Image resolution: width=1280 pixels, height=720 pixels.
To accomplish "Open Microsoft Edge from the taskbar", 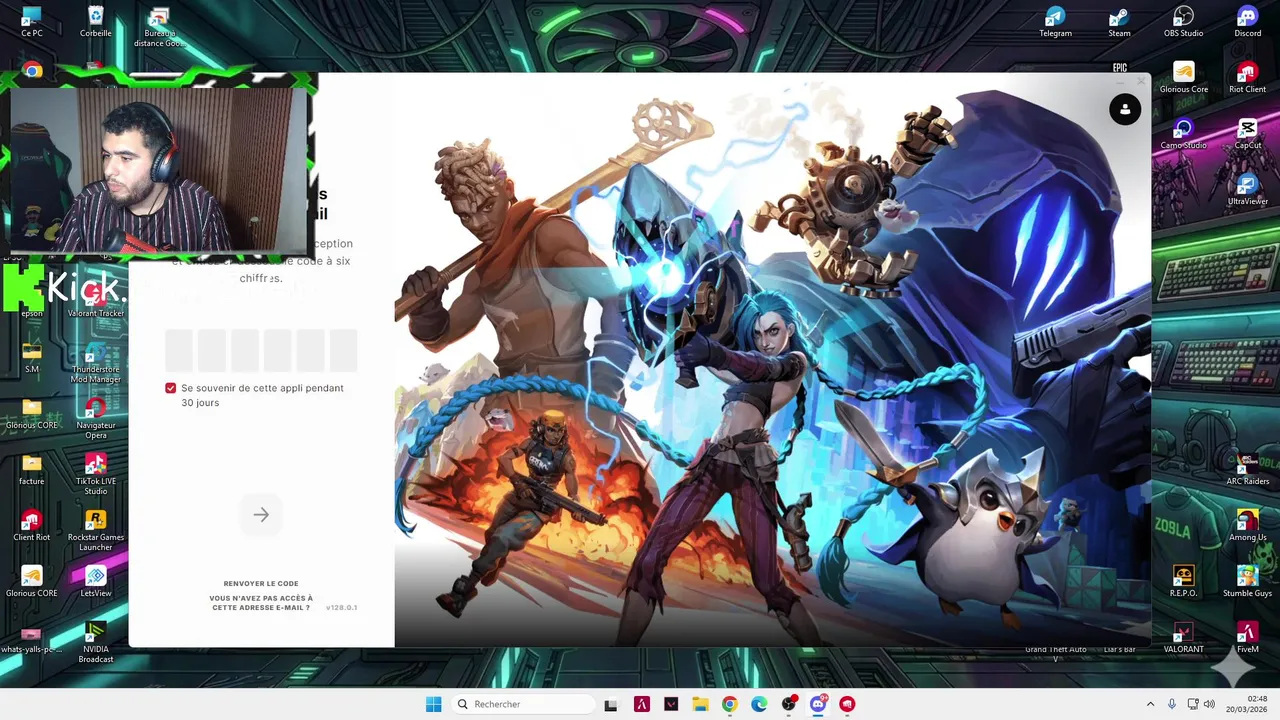I will click(759, 704).
